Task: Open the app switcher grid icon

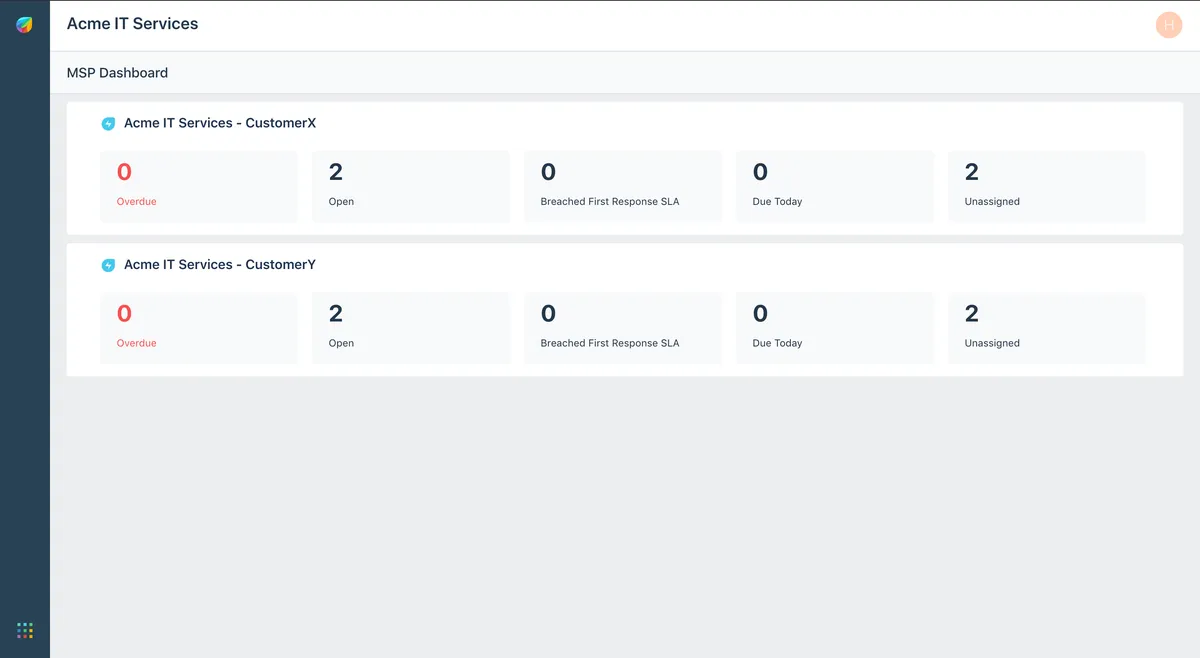Action: pos(25,630)
